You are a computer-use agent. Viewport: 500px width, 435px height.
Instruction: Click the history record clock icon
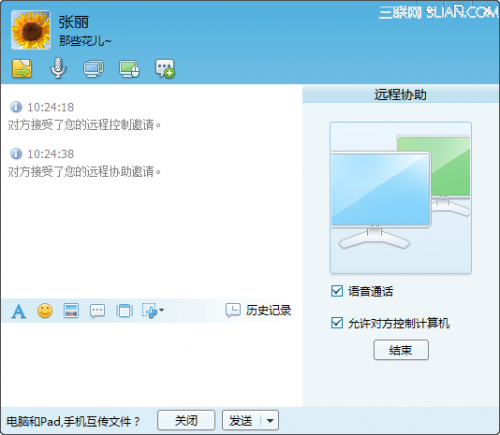233,310
